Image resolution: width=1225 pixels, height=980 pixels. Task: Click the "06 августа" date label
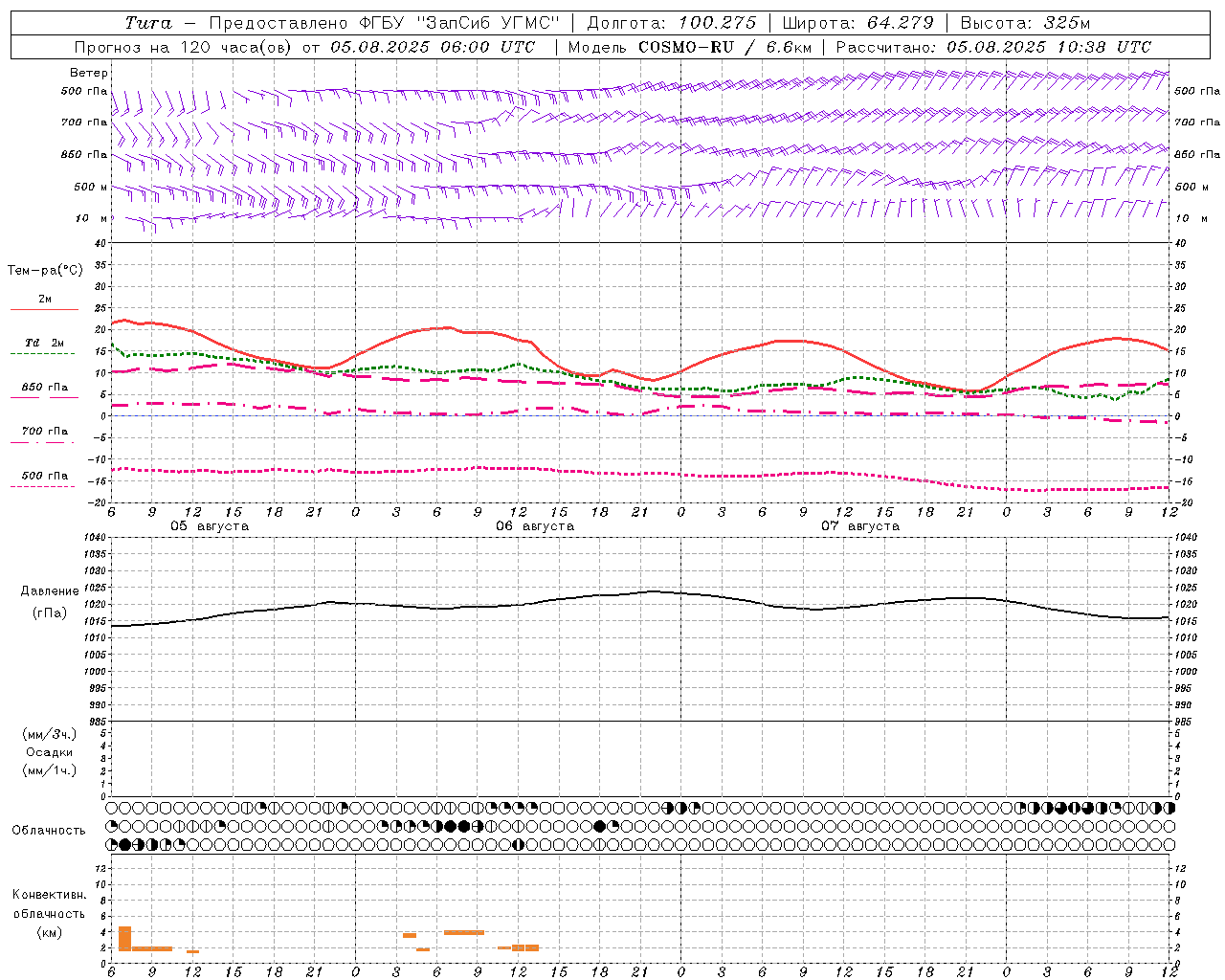pyautogui.click(x=535, y=526)
